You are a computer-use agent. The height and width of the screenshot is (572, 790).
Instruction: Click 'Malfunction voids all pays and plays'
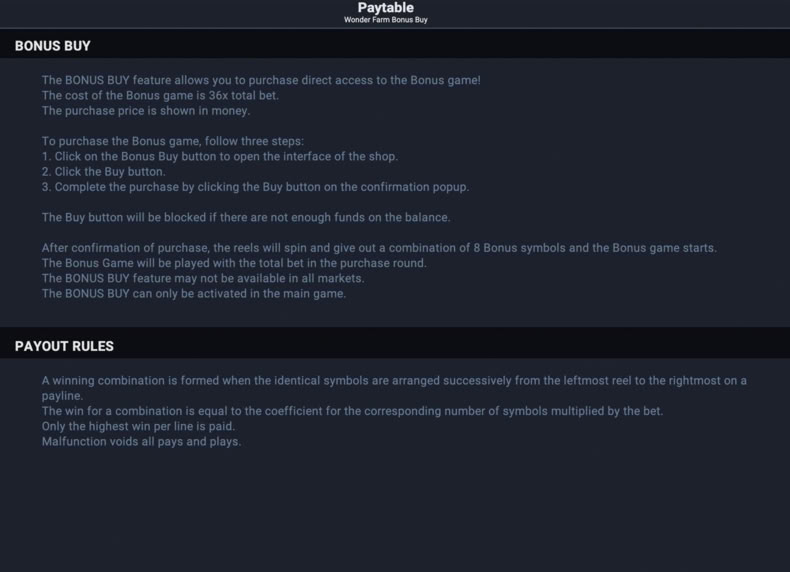pyautogui.click(x=141, y=441)
